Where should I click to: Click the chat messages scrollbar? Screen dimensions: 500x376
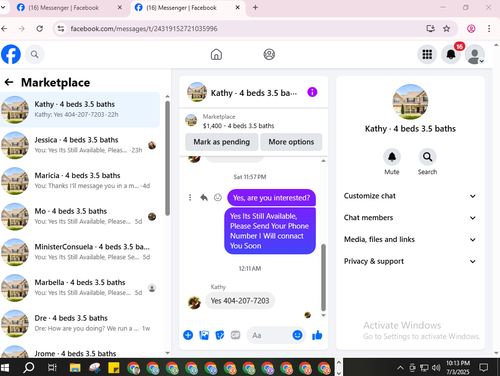coord(323,277)
